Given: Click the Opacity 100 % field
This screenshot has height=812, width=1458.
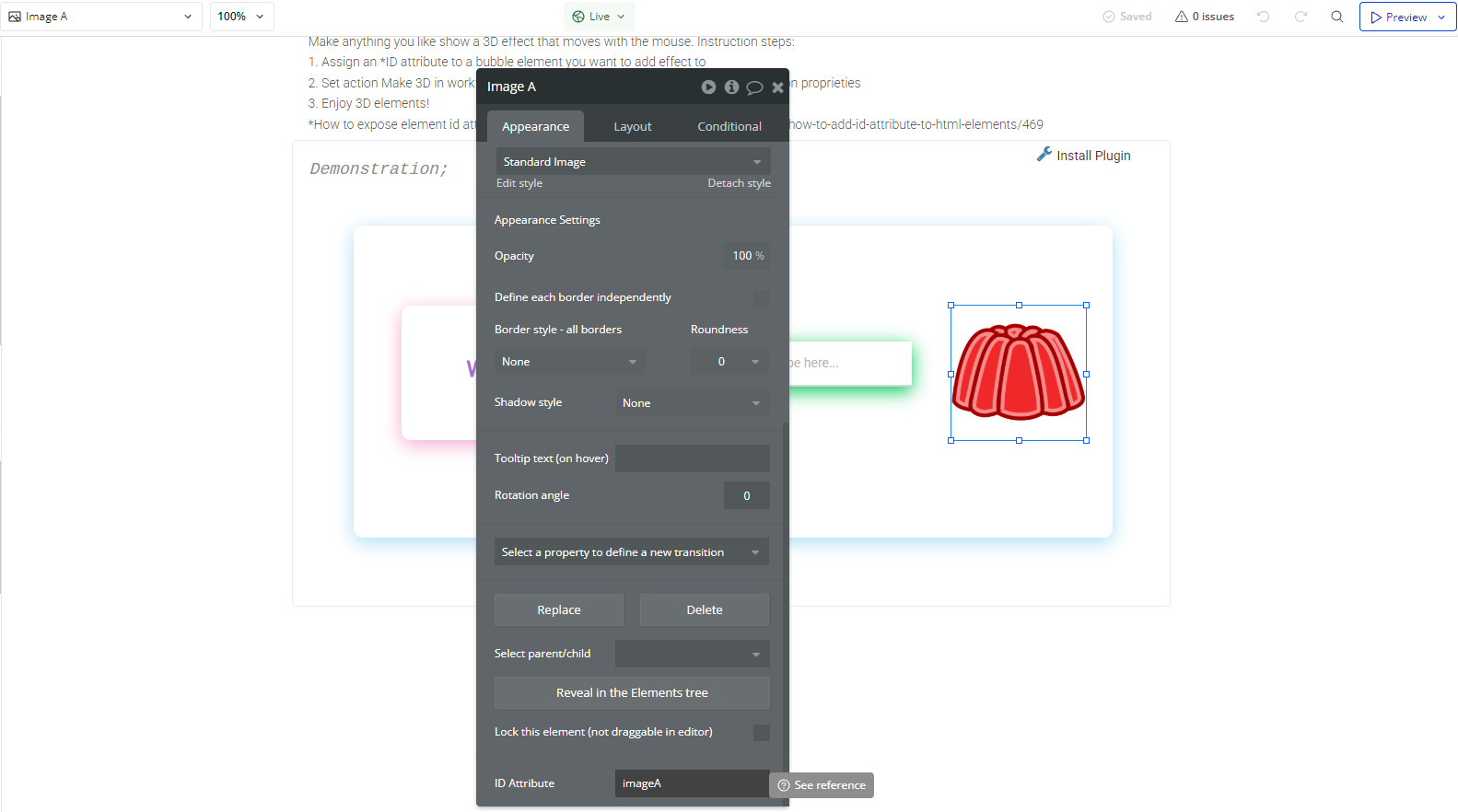Looking at the screenshot, I should [747, 256].
